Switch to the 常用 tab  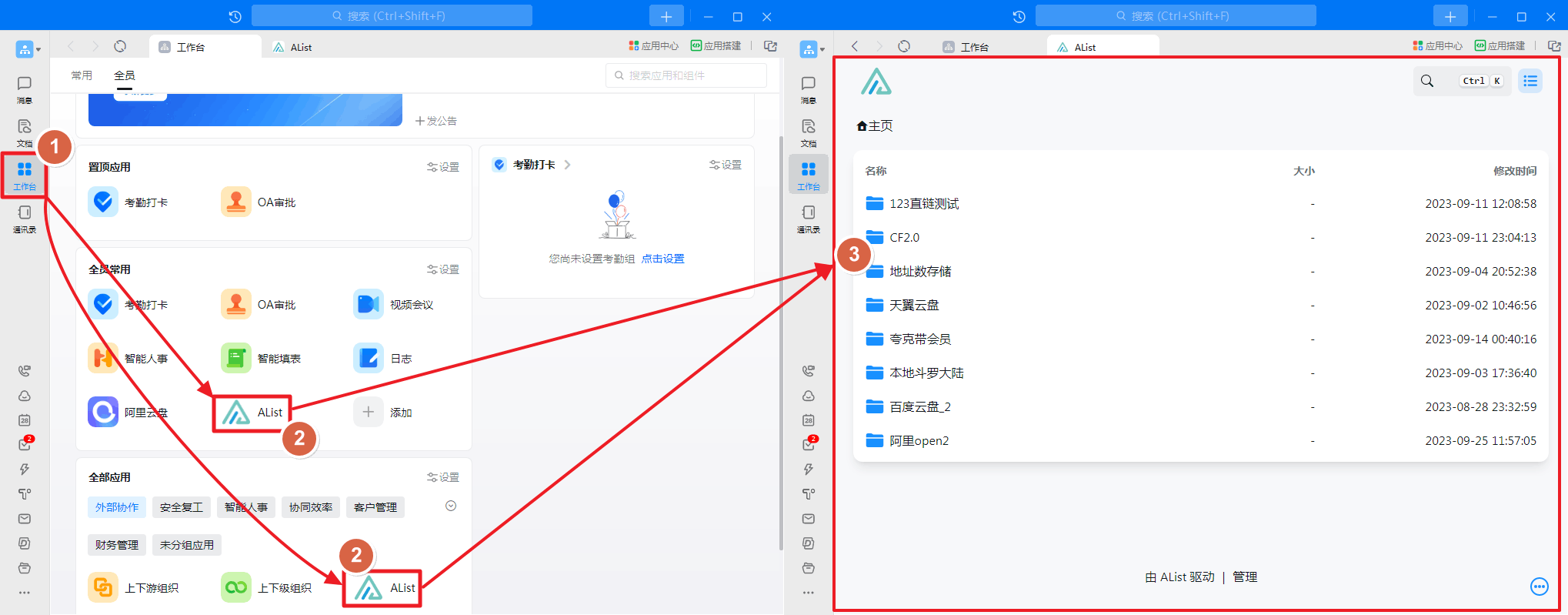point(82,75)
